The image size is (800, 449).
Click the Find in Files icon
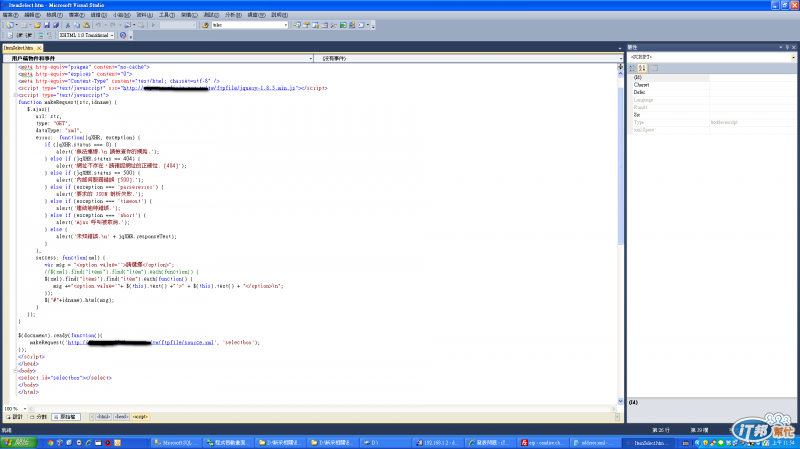point(205,25)
